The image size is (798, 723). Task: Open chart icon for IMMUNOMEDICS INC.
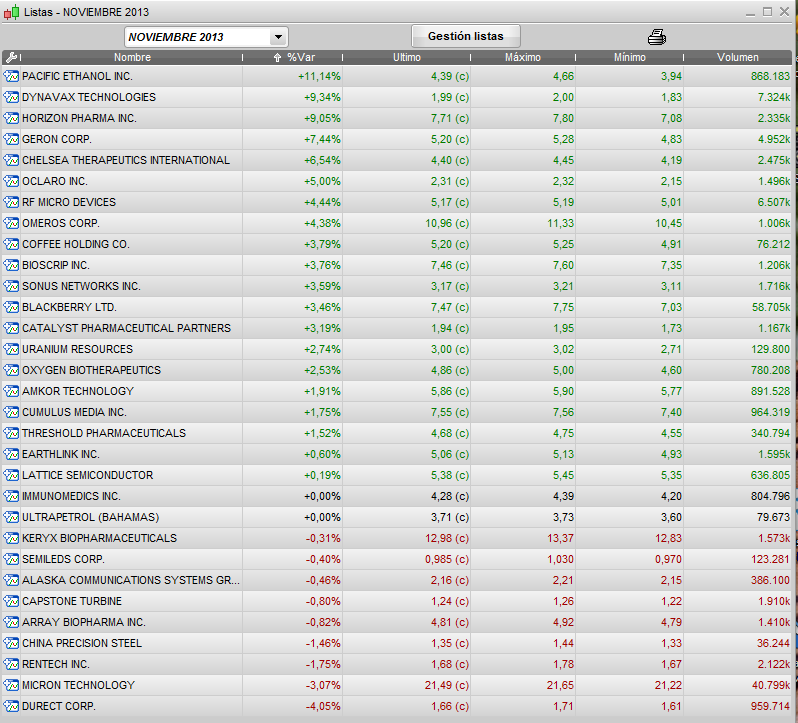pyautogui.click(x=11, y=496)
